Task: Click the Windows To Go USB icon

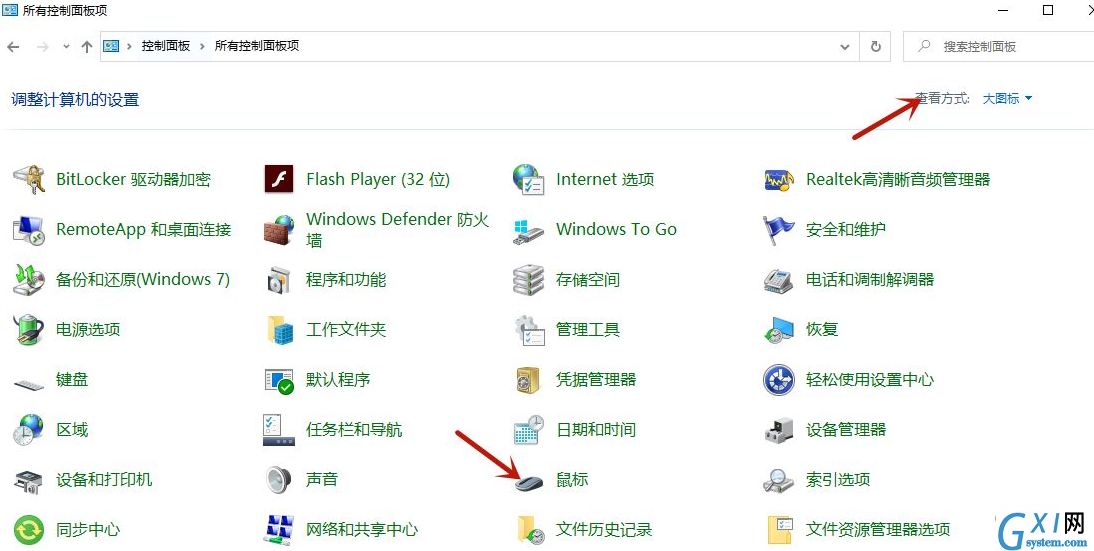Action: tap(528, 230)
